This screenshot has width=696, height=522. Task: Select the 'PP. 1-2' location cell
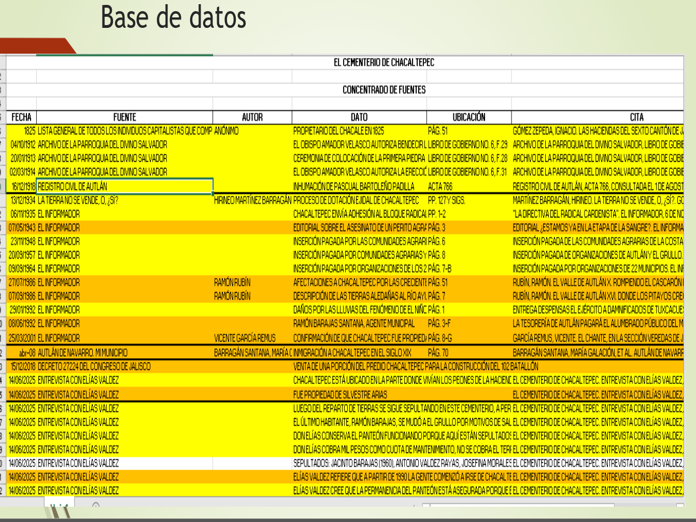pos(469,214)
